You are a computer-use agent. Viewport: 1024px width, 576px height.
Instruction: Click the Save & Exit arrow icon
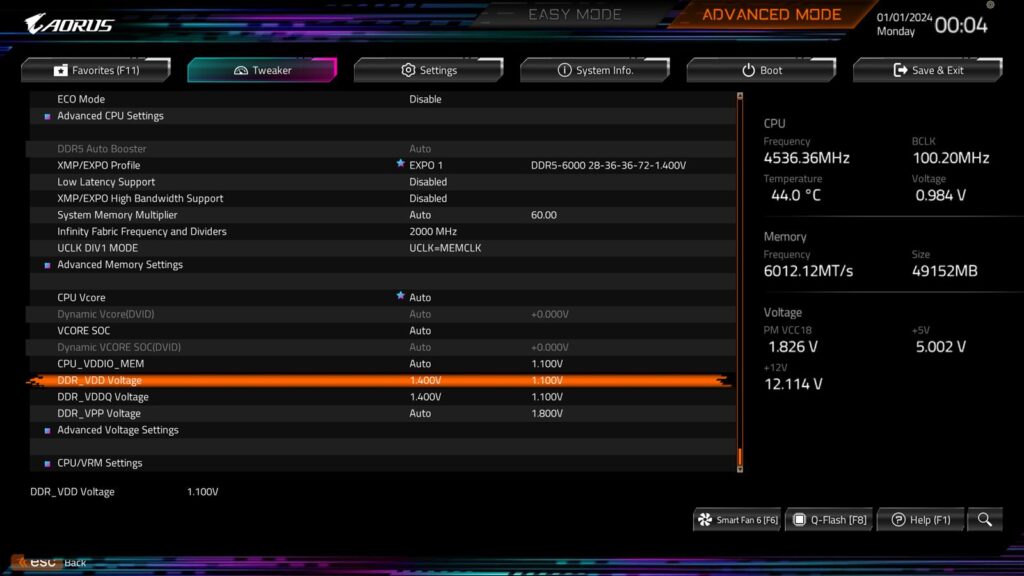(901, 70)
